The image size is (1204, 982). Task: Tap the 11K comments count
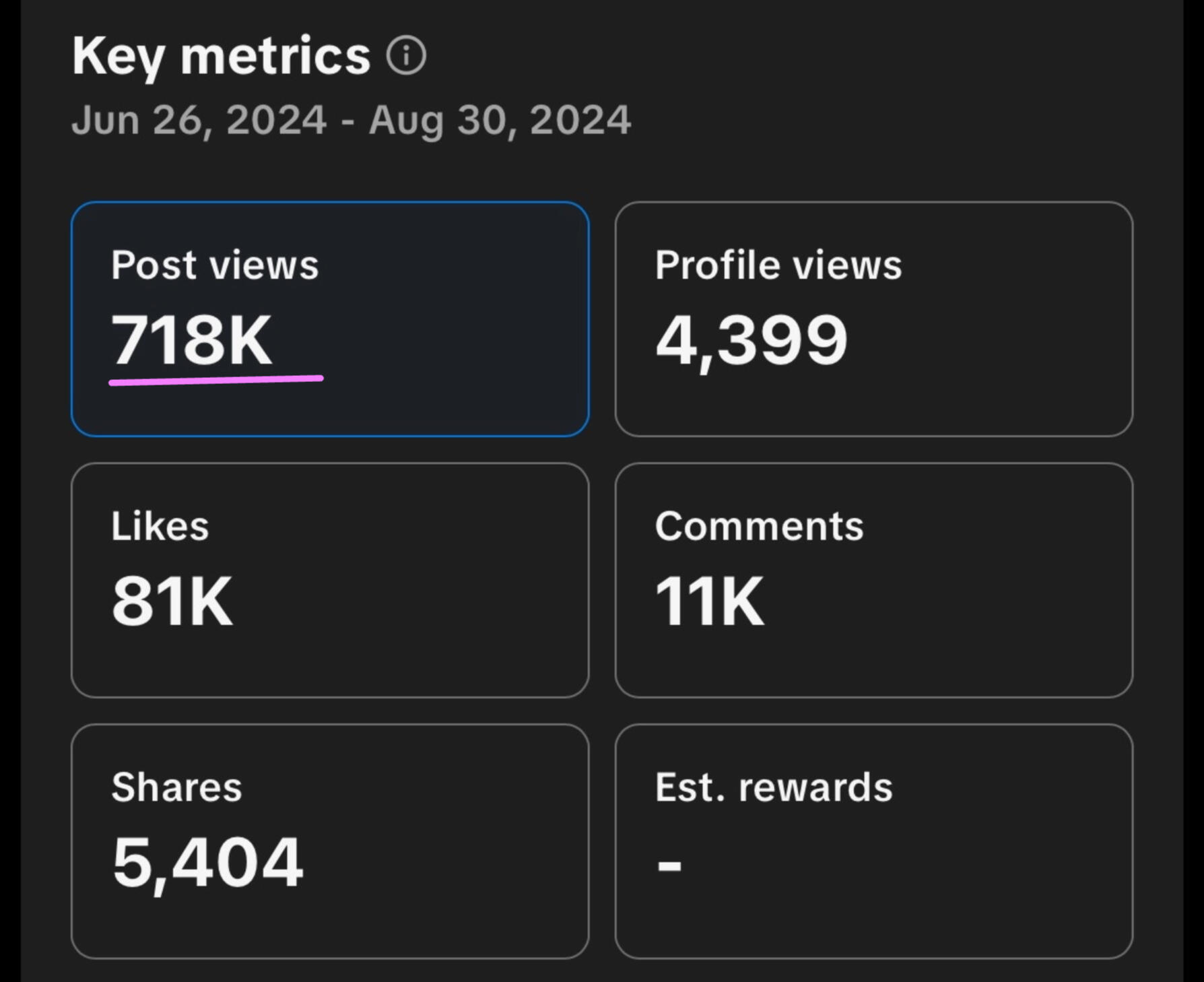pyautogui.click(x=709, y=601)
